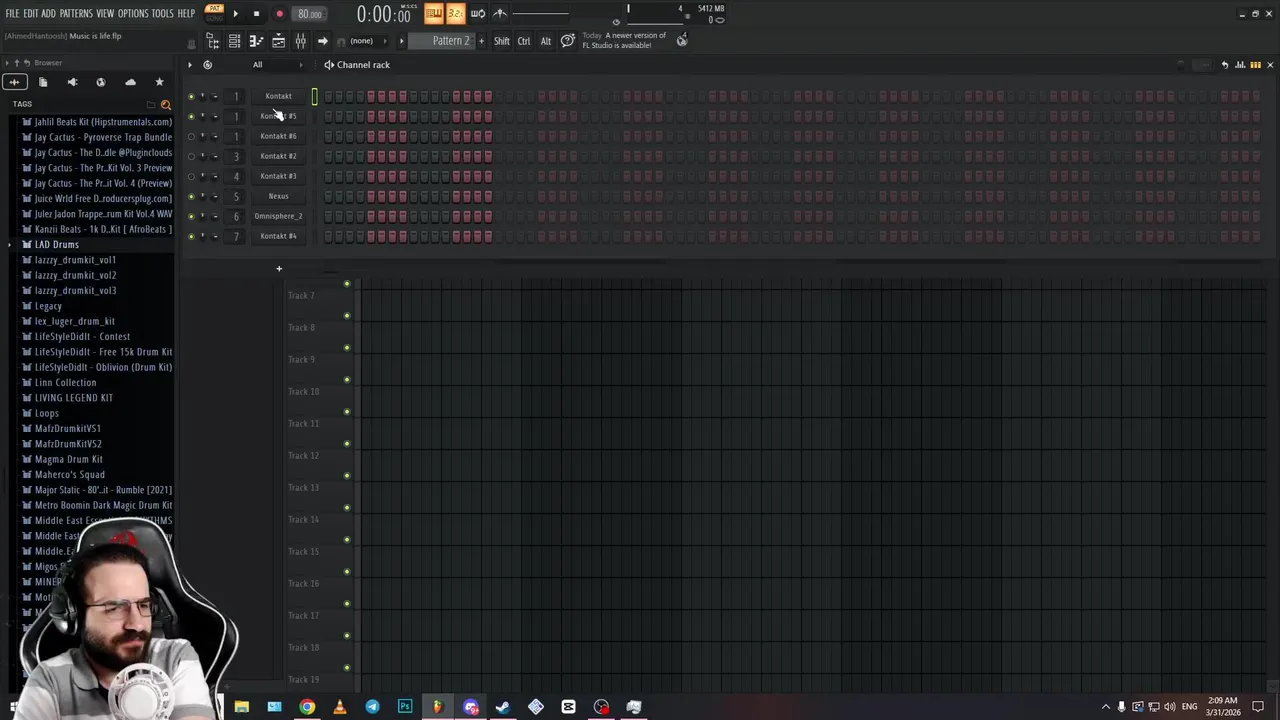
Task: Open the VIEW menu
Action: click(105, 14)
